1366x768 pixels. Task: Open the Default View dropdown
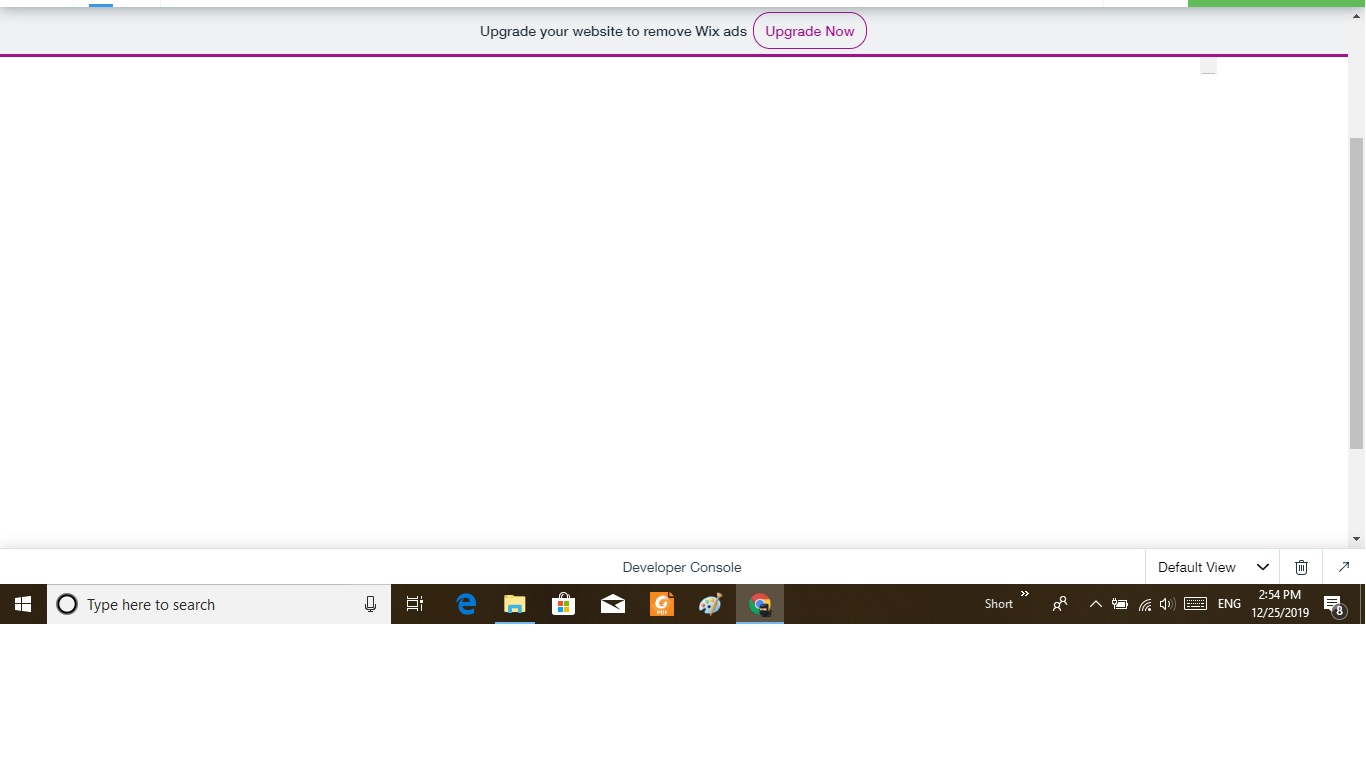click(x=1213, y=567)
